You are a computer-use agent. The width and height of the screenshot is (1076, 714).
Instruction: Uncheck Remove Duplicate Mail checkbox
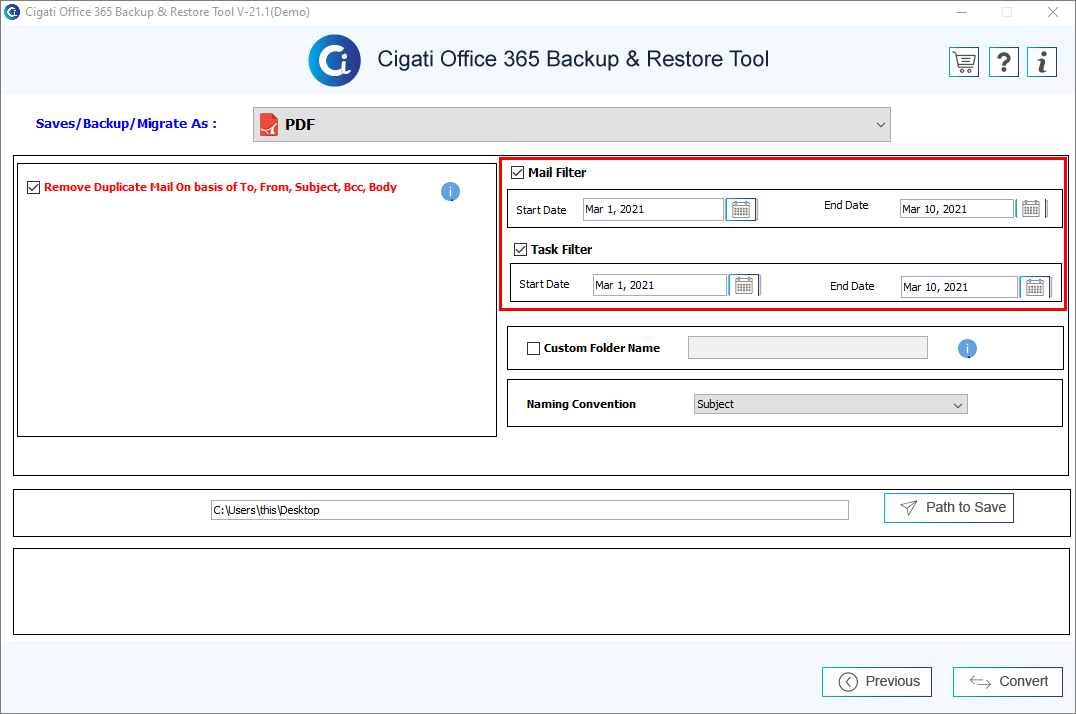point(34,187)
